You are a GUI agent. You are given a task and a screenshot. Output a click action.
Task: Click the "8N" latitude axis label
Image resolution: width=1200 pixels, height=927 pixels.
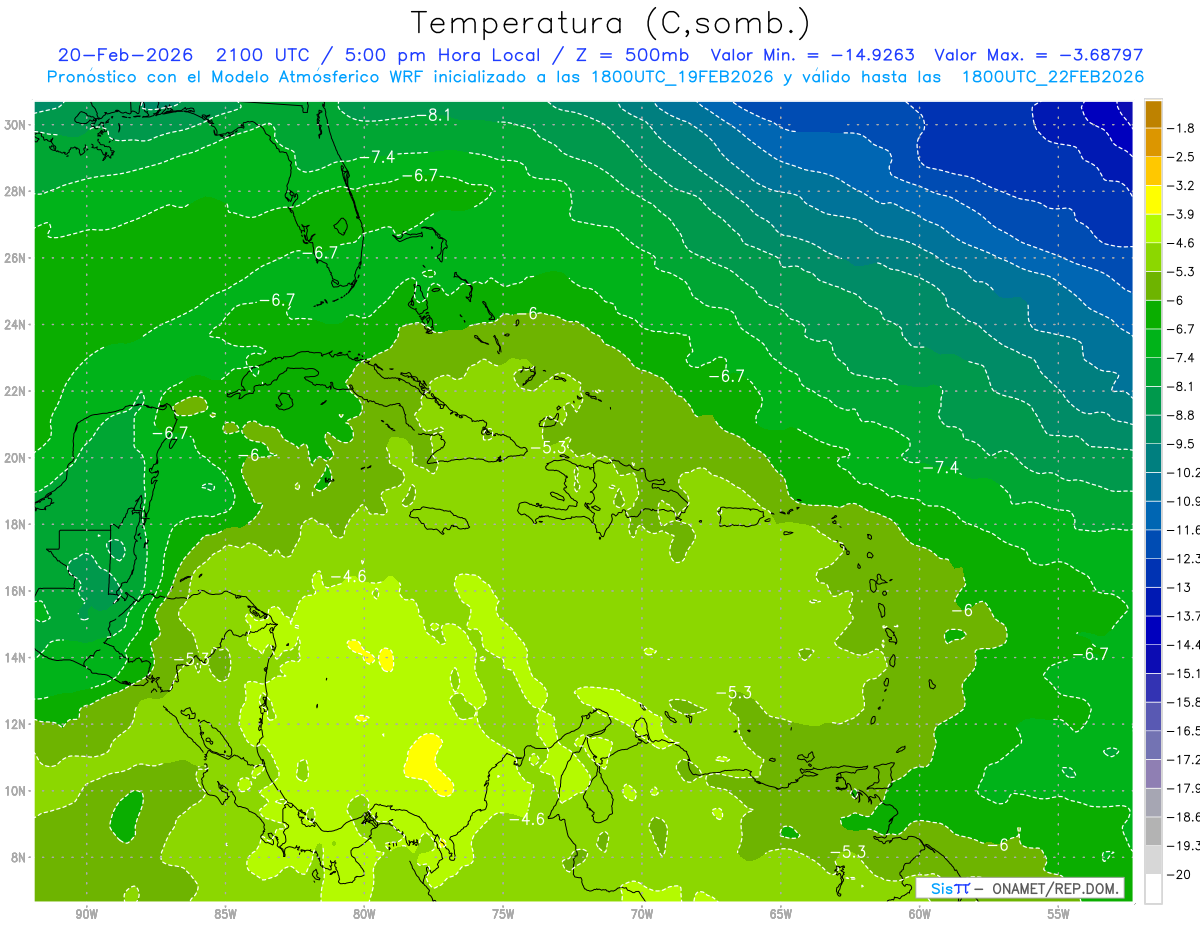pyautogui.click(x=20, y=857)
